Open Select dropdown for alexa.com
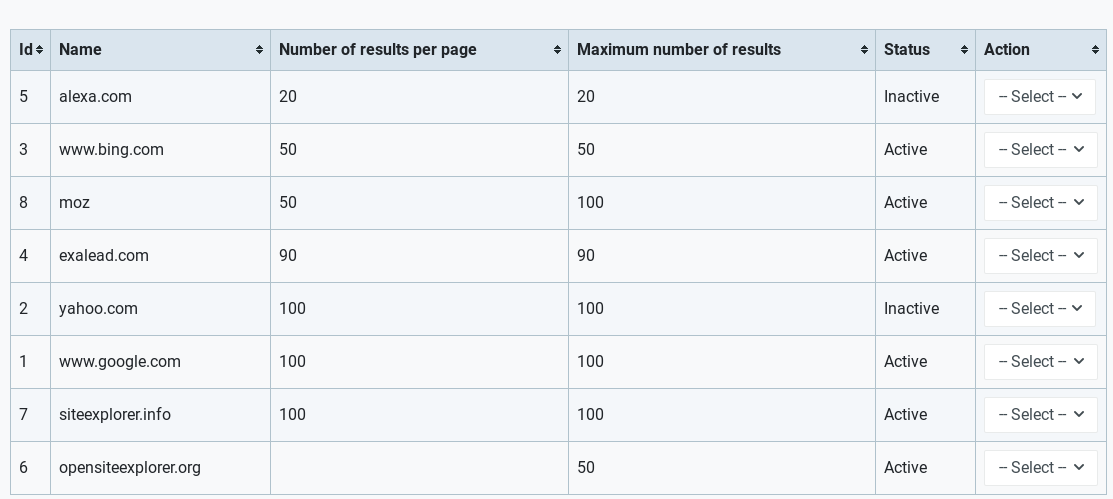 (1040, 97)
